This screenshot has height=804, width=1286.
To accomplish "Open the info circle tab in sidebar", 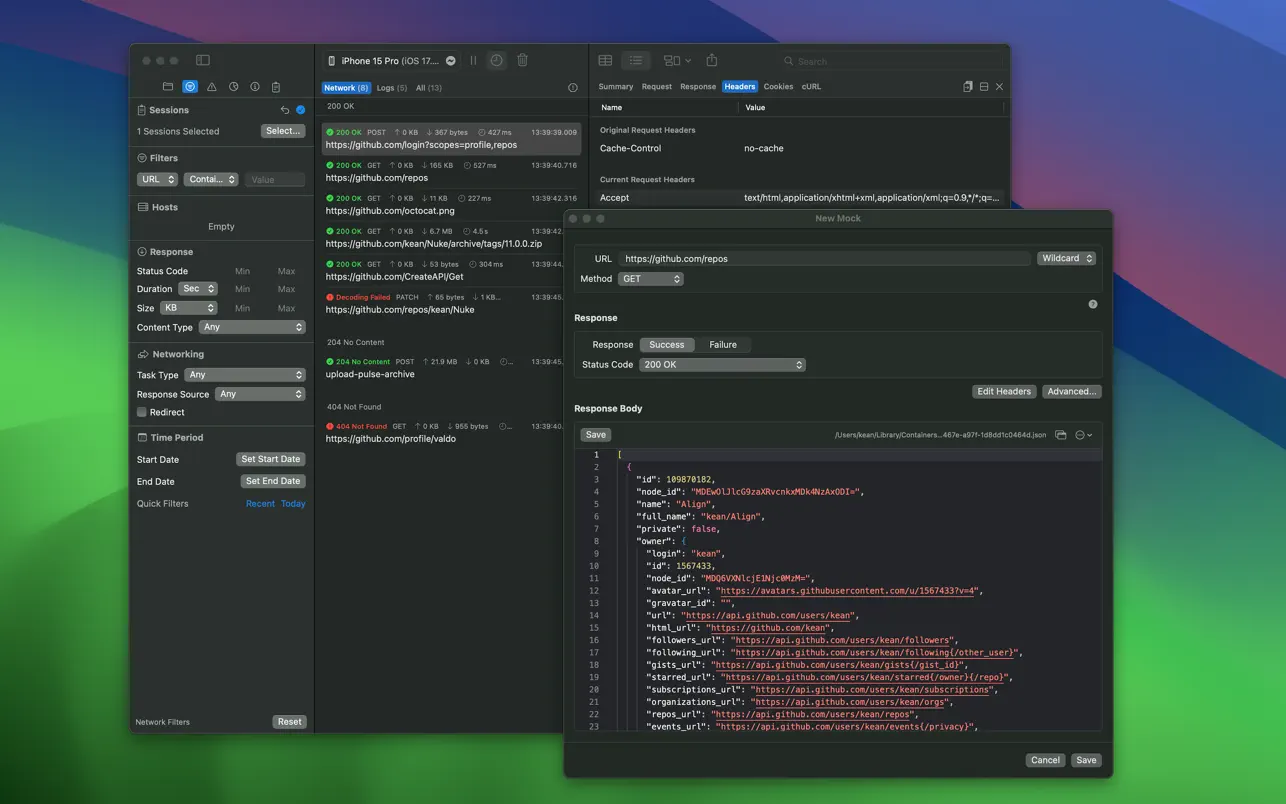I will point(255,87).
